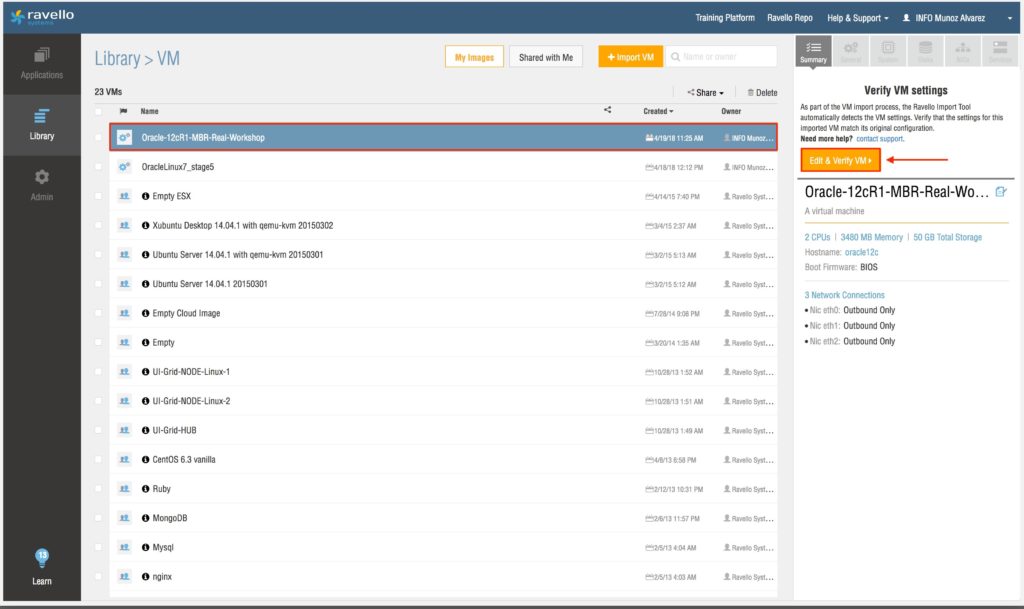
Task: Click the info icon next to MongoDB
Action: 146,518
